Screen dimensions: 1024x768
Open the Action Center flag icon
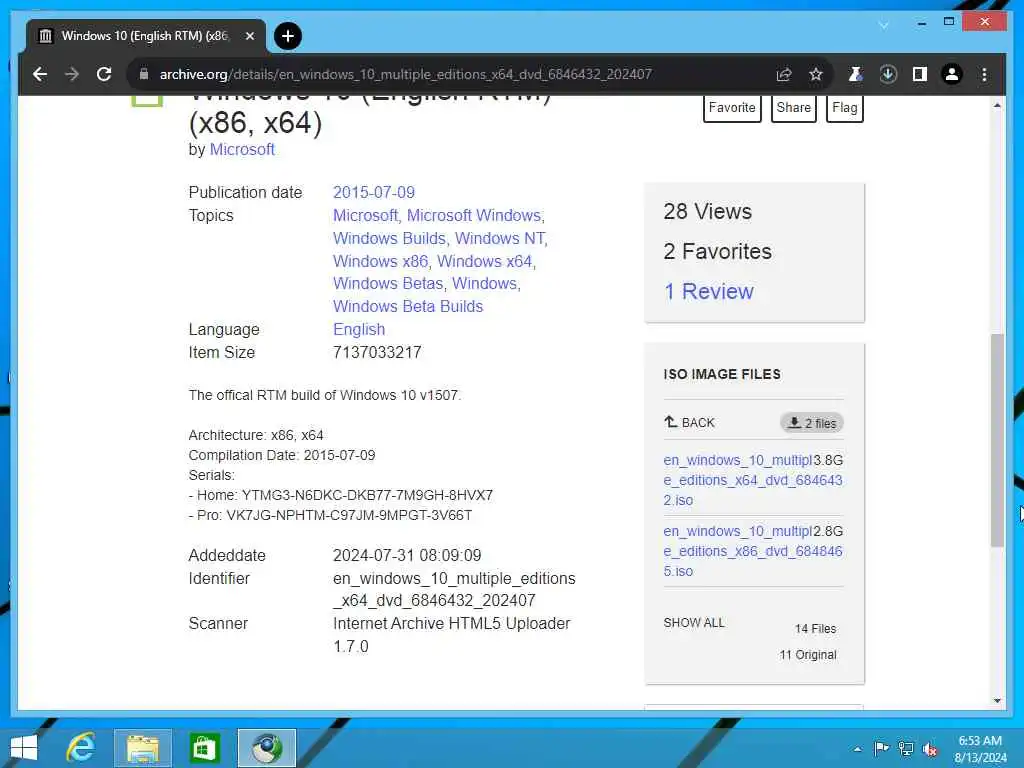[x=881, y=748]
